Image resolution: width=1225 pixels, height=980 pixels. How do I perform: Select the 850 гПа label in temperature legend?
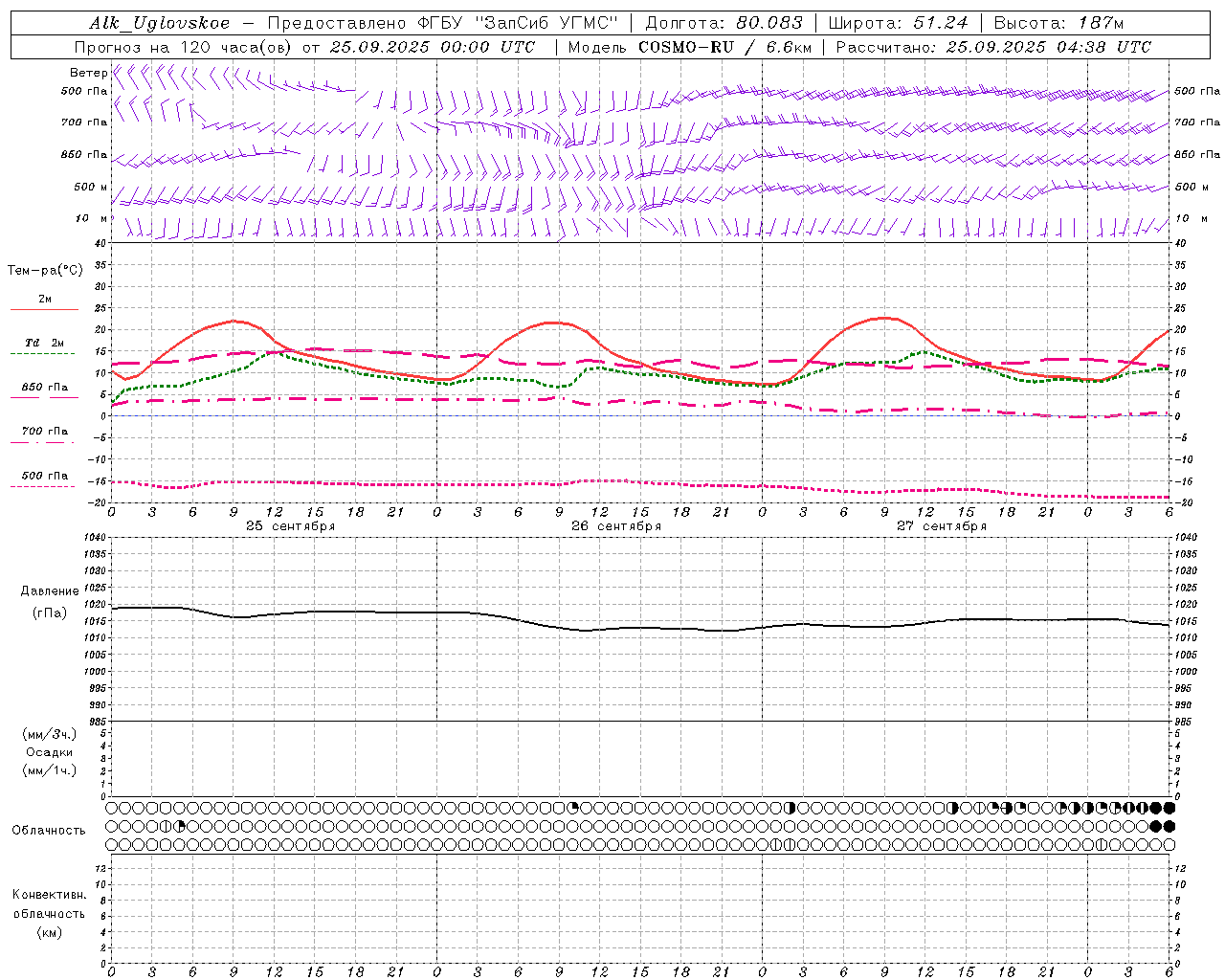click(45, 388)
